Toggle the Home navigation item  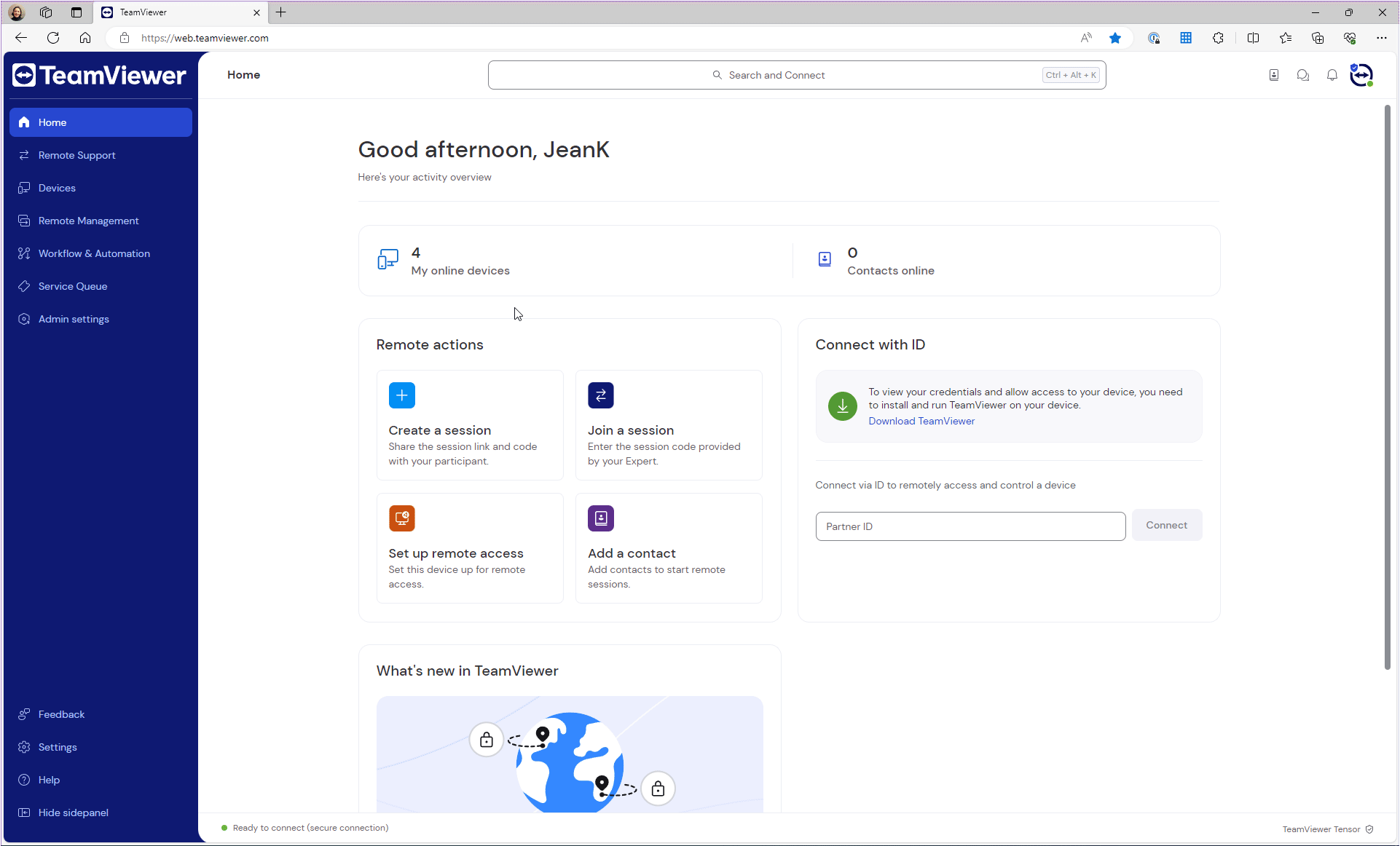tap(100, 122)
